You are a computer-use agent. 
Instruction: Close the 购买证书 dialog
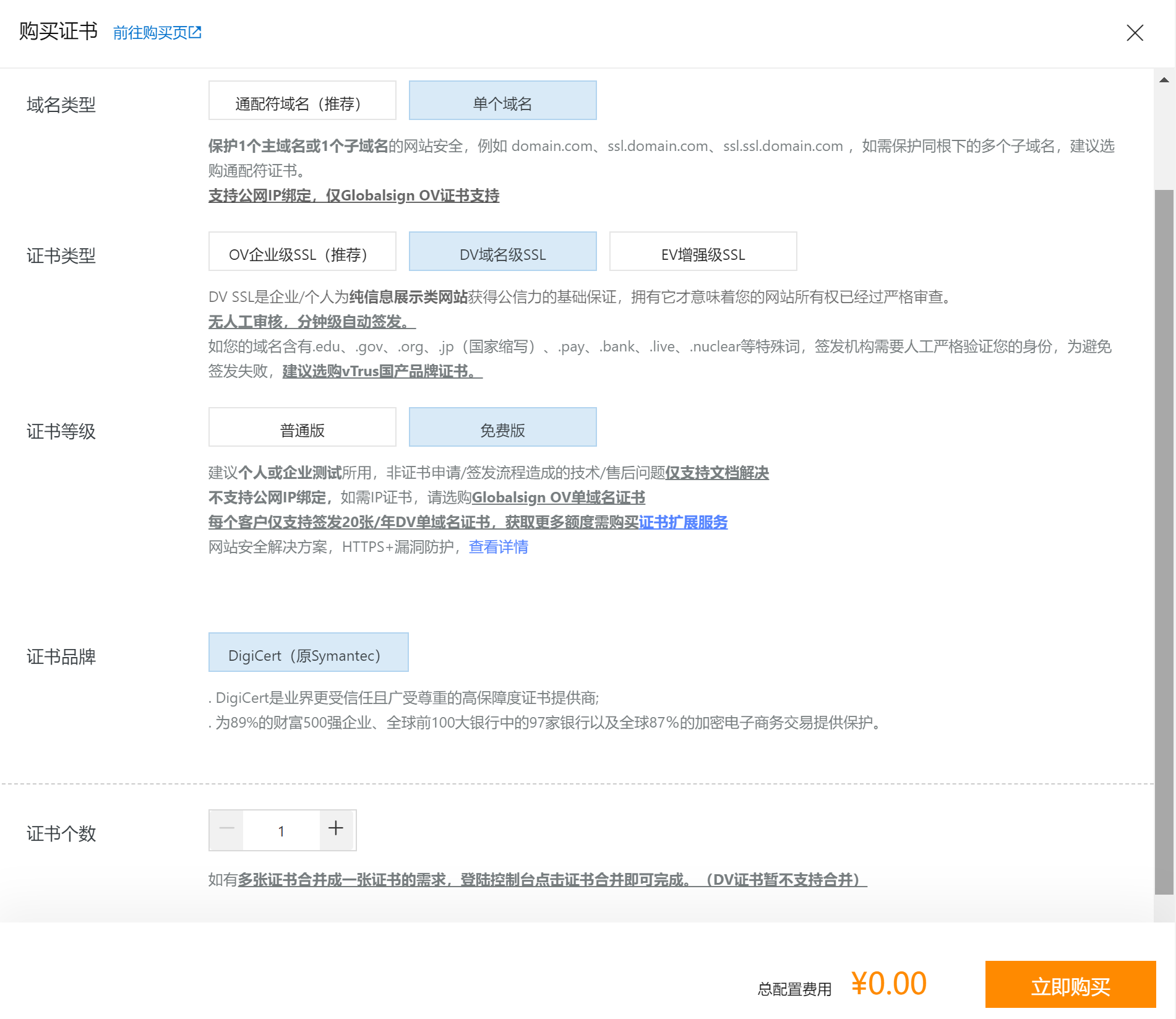point(1135,33)
